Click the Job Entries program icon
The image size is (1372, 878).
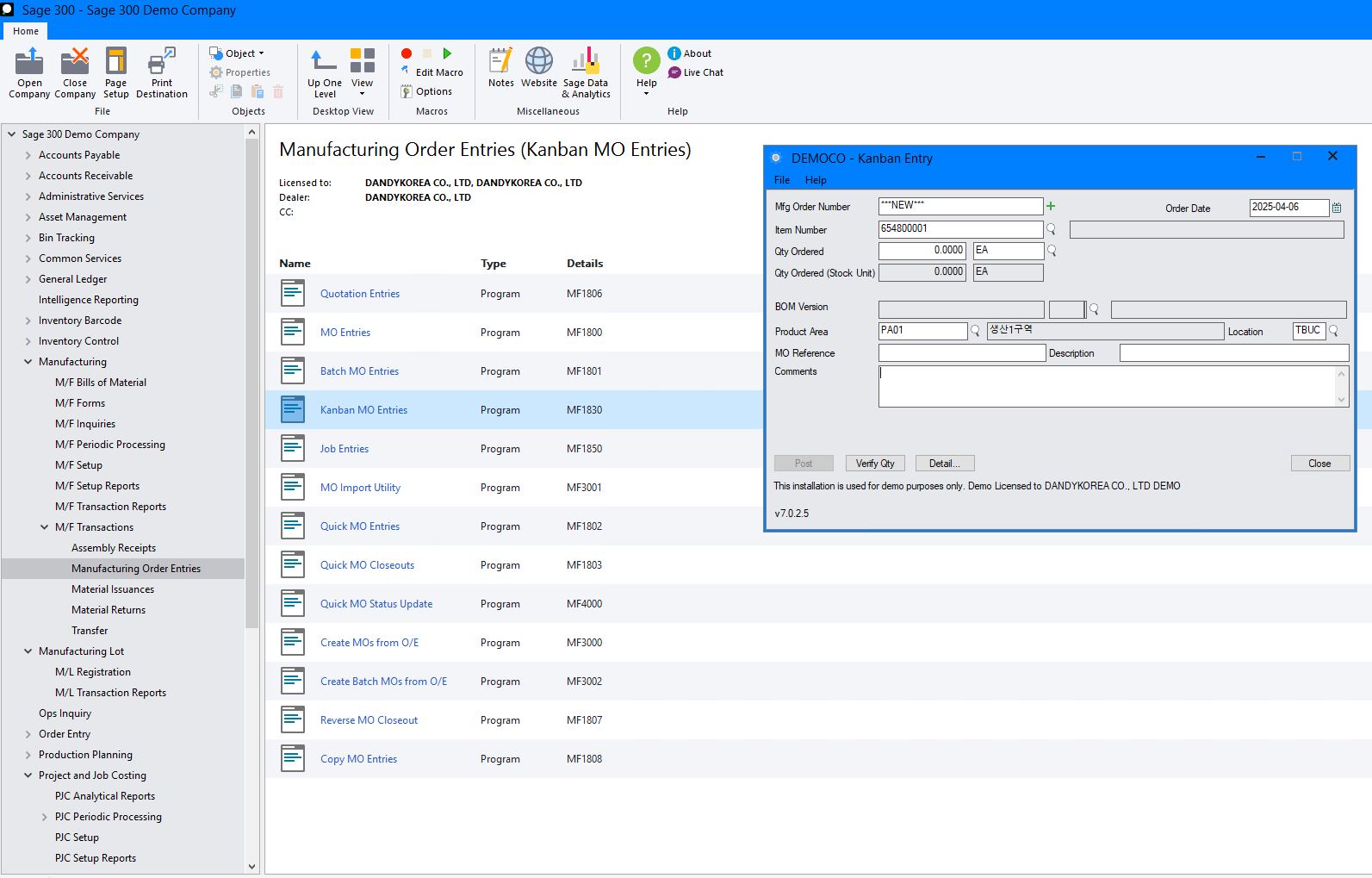coord(293,448)
